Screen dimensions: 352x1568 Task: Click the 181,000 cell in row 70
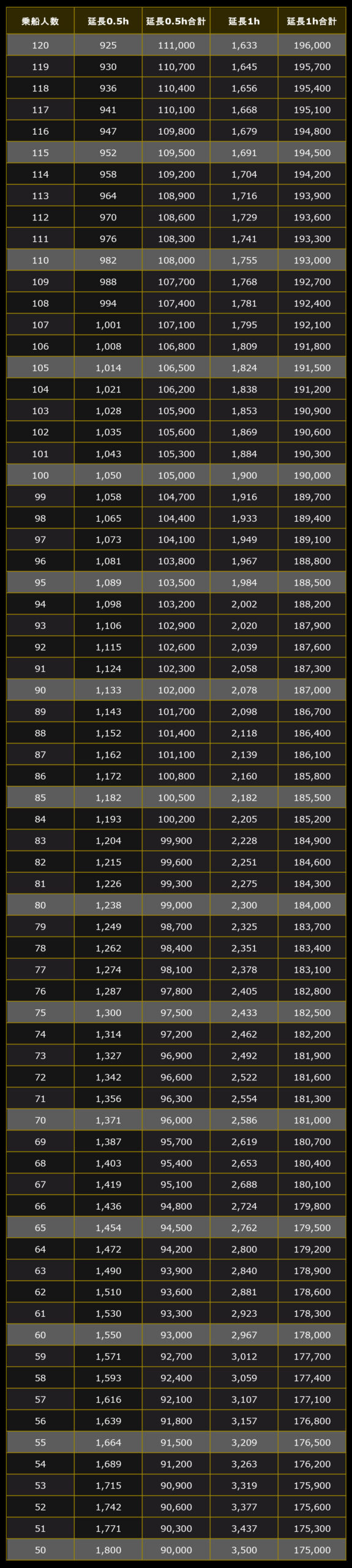[312, 1120]
